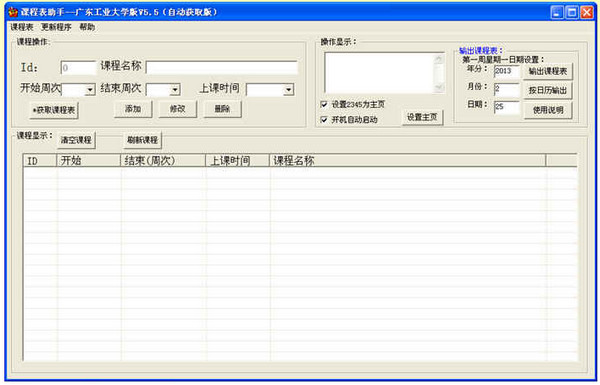Click the 开始 column header
600x385 pixels.
[88, 161]
